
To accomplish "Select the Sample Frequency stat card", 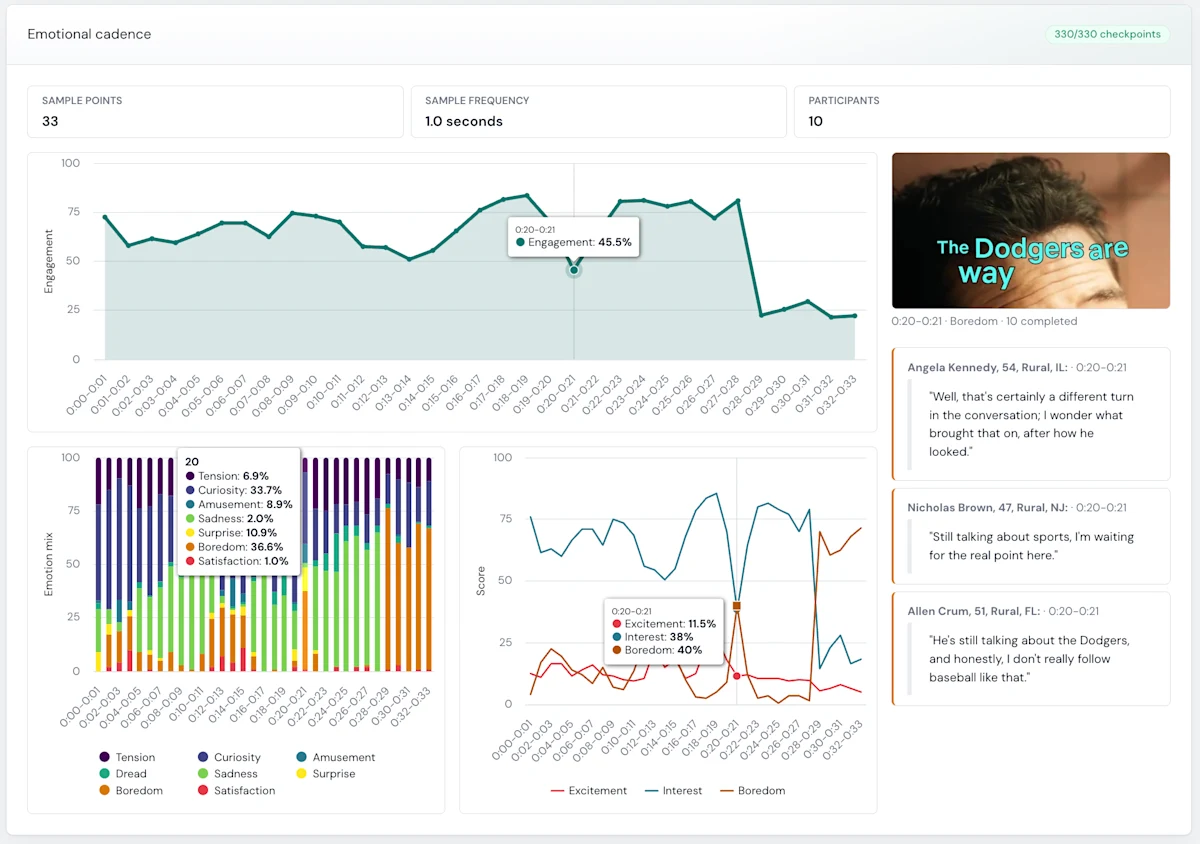I will 599,111.
